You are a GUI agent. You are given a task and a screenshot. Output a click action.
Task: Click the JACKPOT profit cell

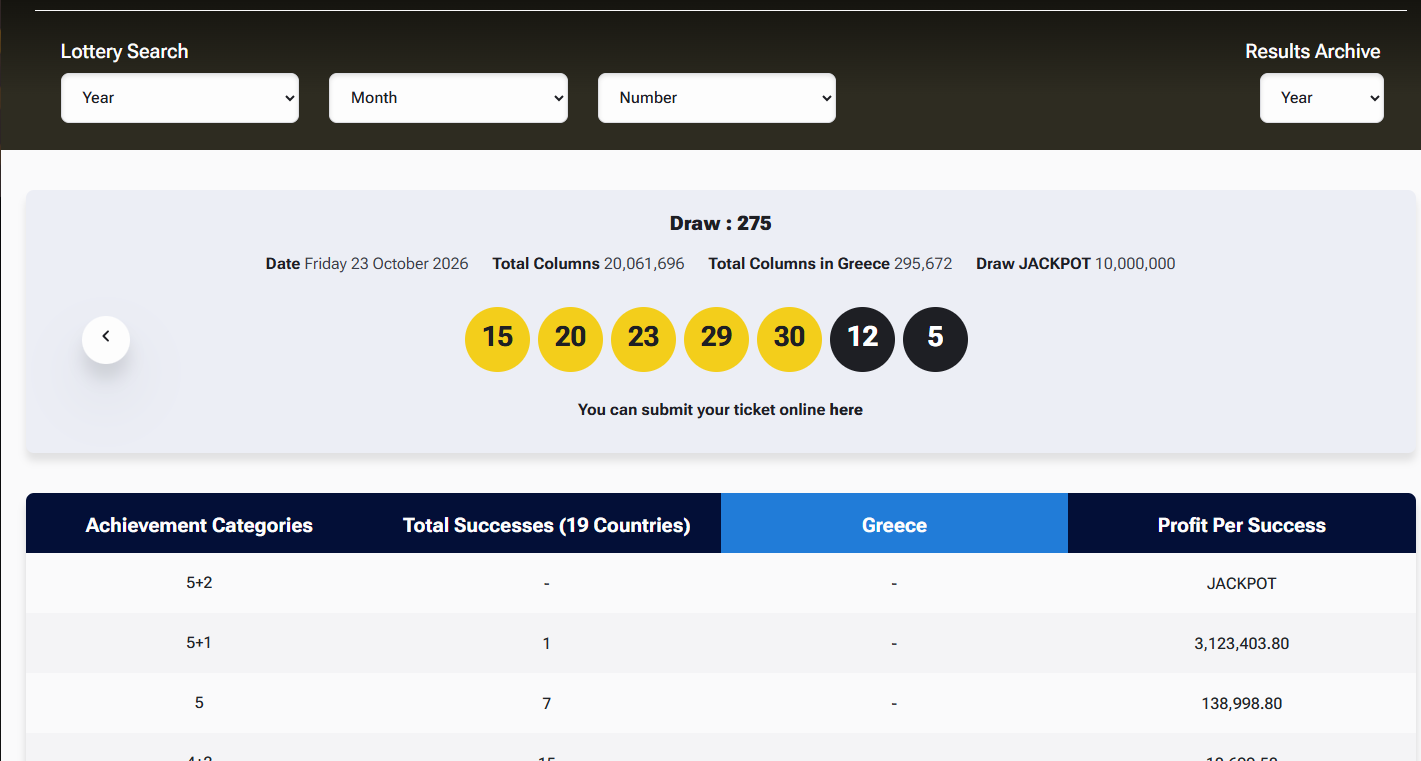pyautogui.click(x=1242, y=583)
